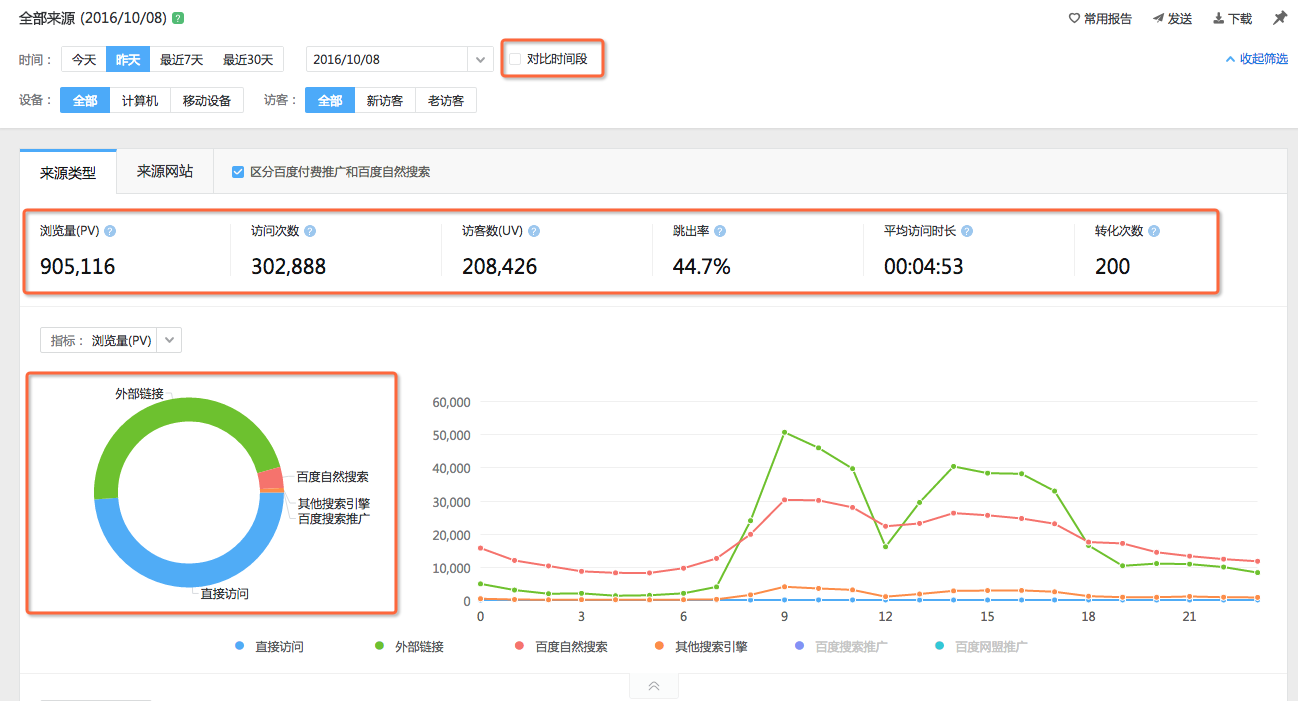This screenshot has width=1298, height=701.
Task: Select 最近7天 time range
Action: tap(181, 60)
